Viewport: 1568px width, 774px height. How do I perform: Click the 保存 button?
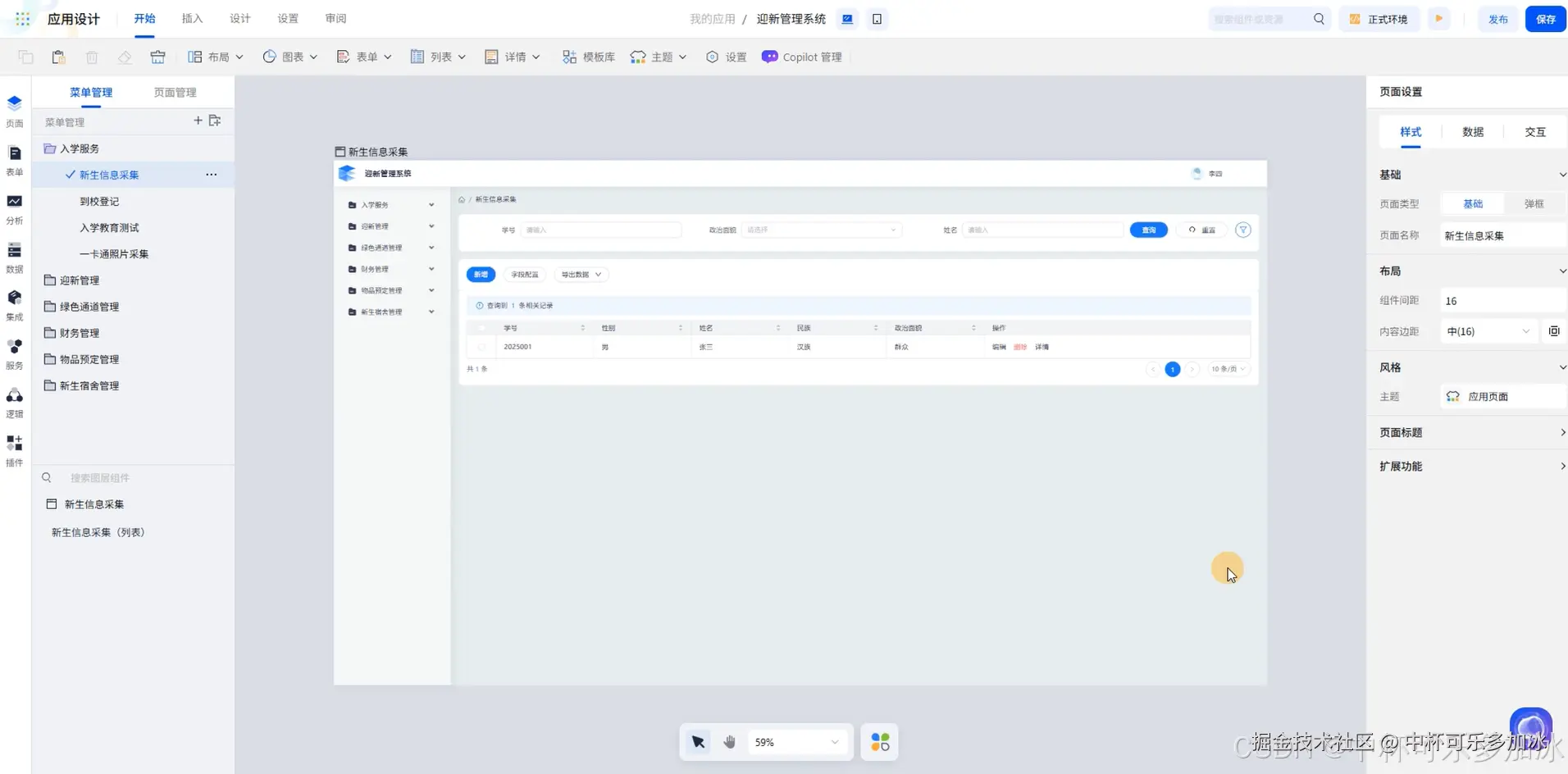click(1545, 19)
